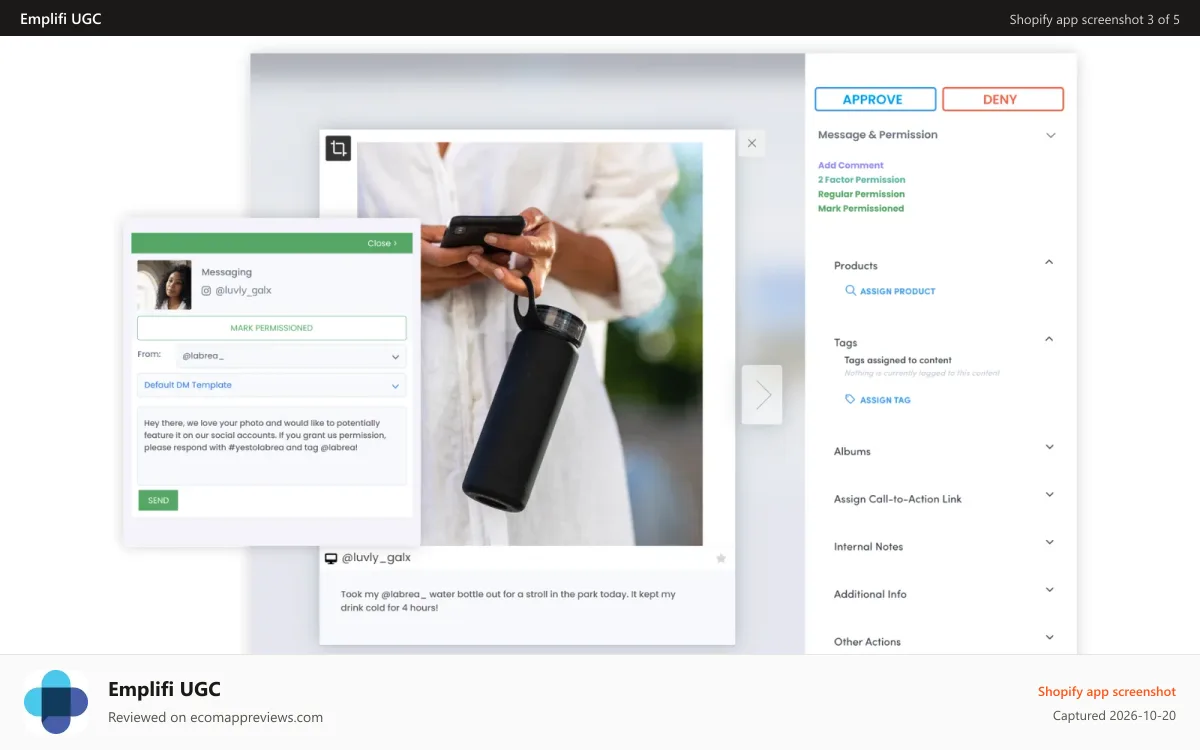Send the direct message
The image size is (1200, 750).
tap(158, 500)
